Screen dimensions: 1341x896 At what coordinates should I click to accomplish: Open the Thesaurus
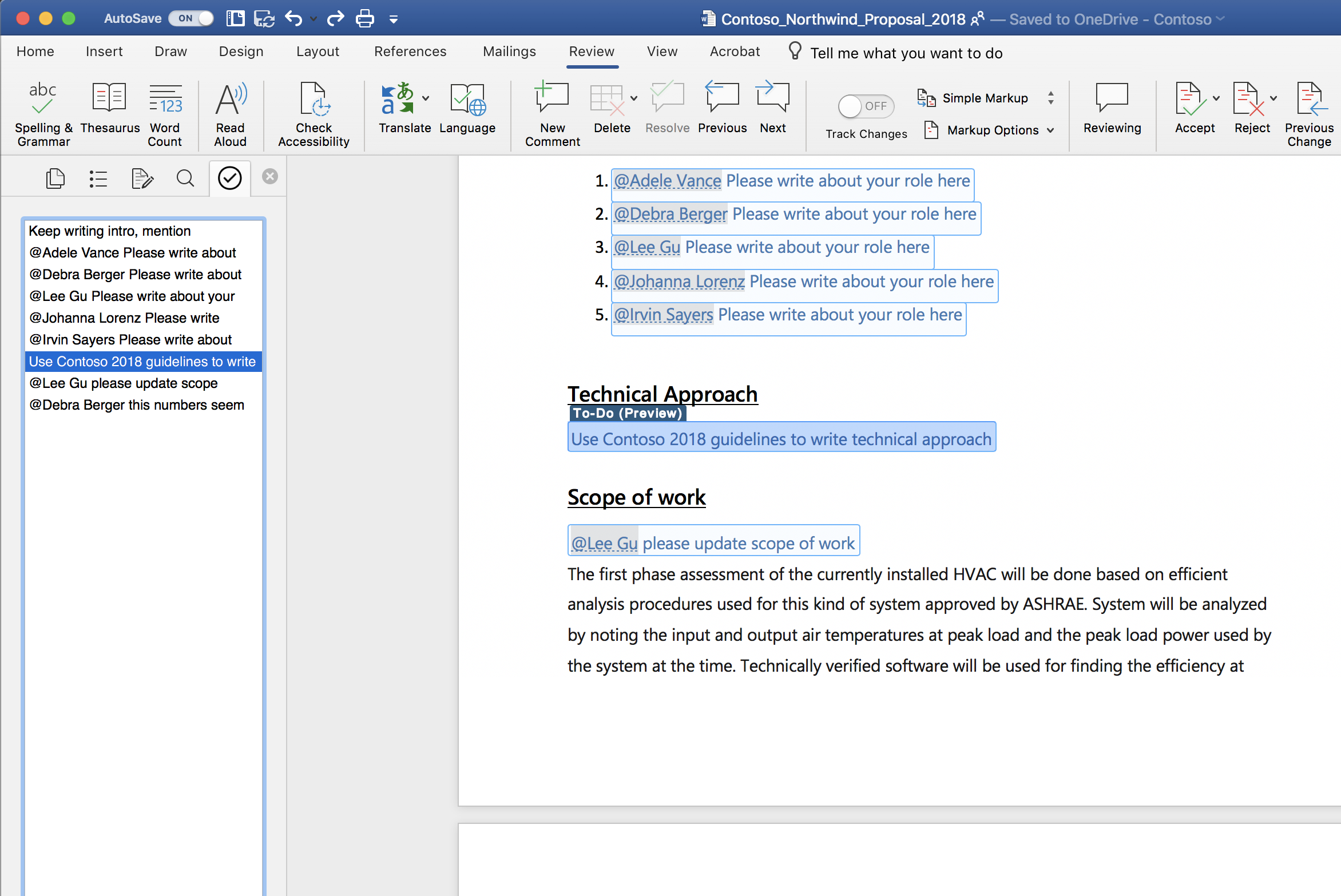[109, 108]
